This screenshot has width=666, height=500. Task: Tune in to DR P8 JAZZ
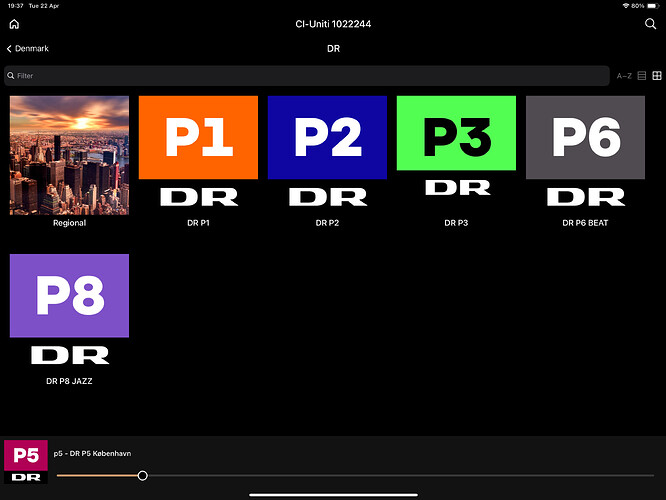[x=69, y=310]
